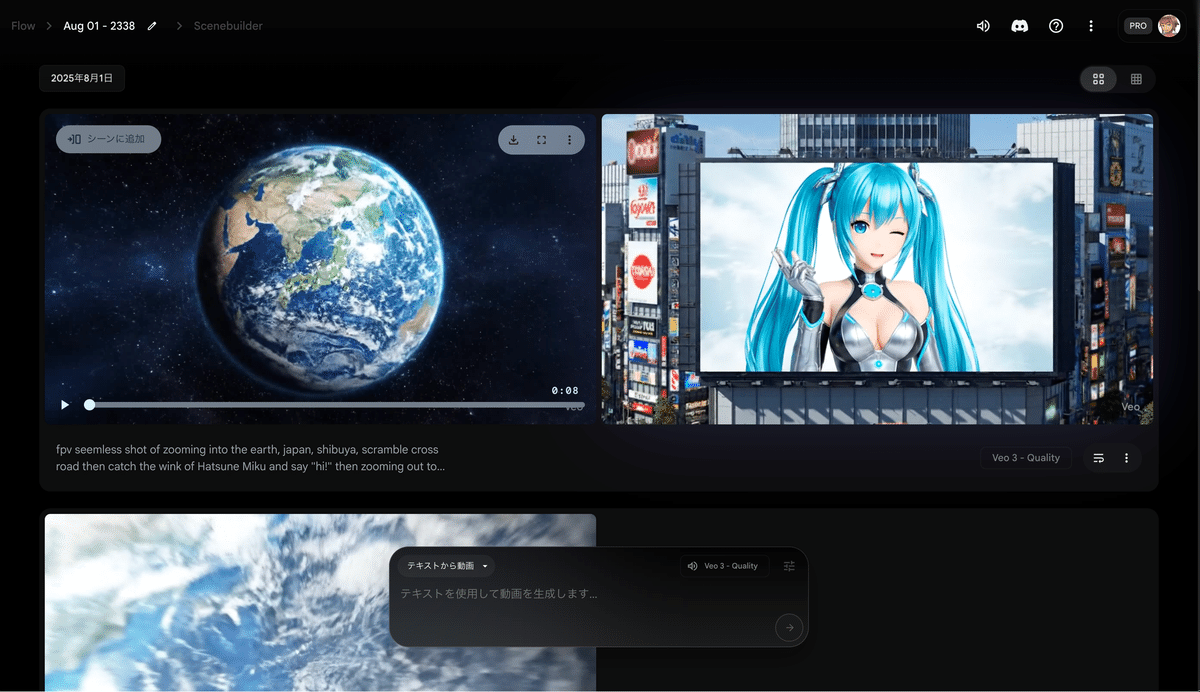Screen dimensions: 1200x692
Task: Open earth video overlay three-dot menu
Action: click(x=569, y=140)
